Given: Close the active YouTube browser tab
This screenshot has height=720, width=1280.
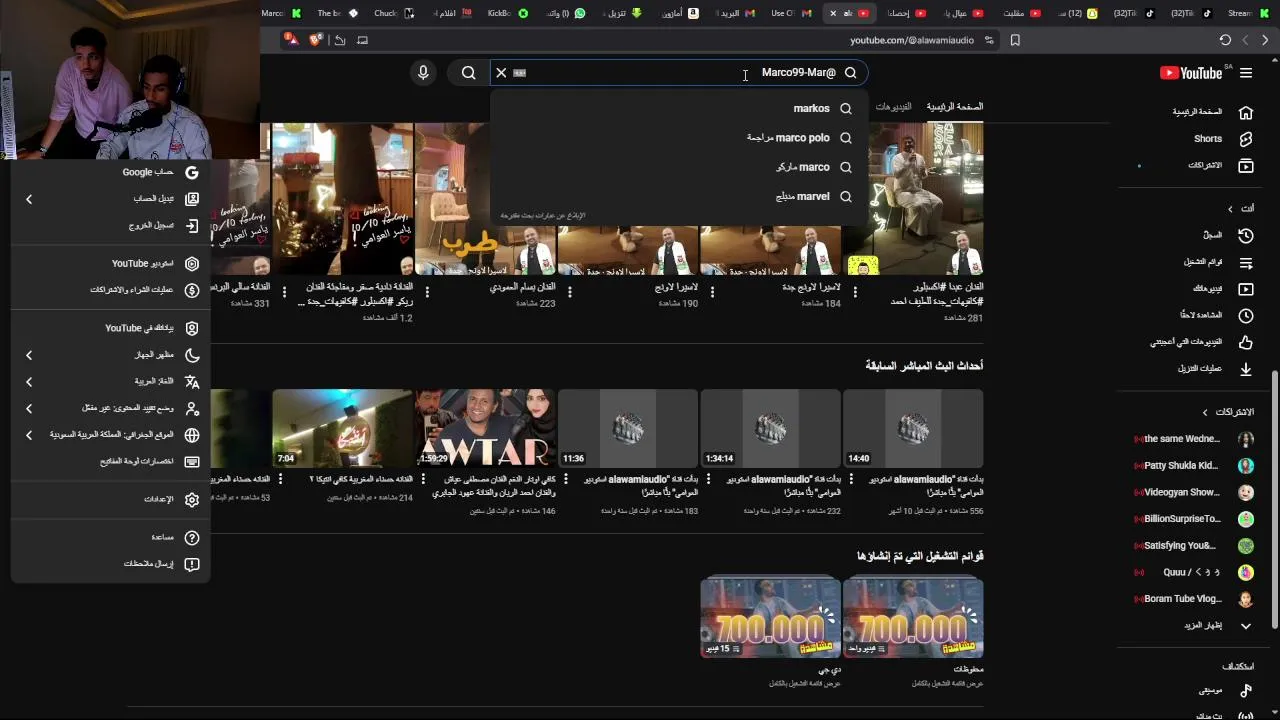Looking at the screenshot, I should pyautogui.click(x=833, y=13).
